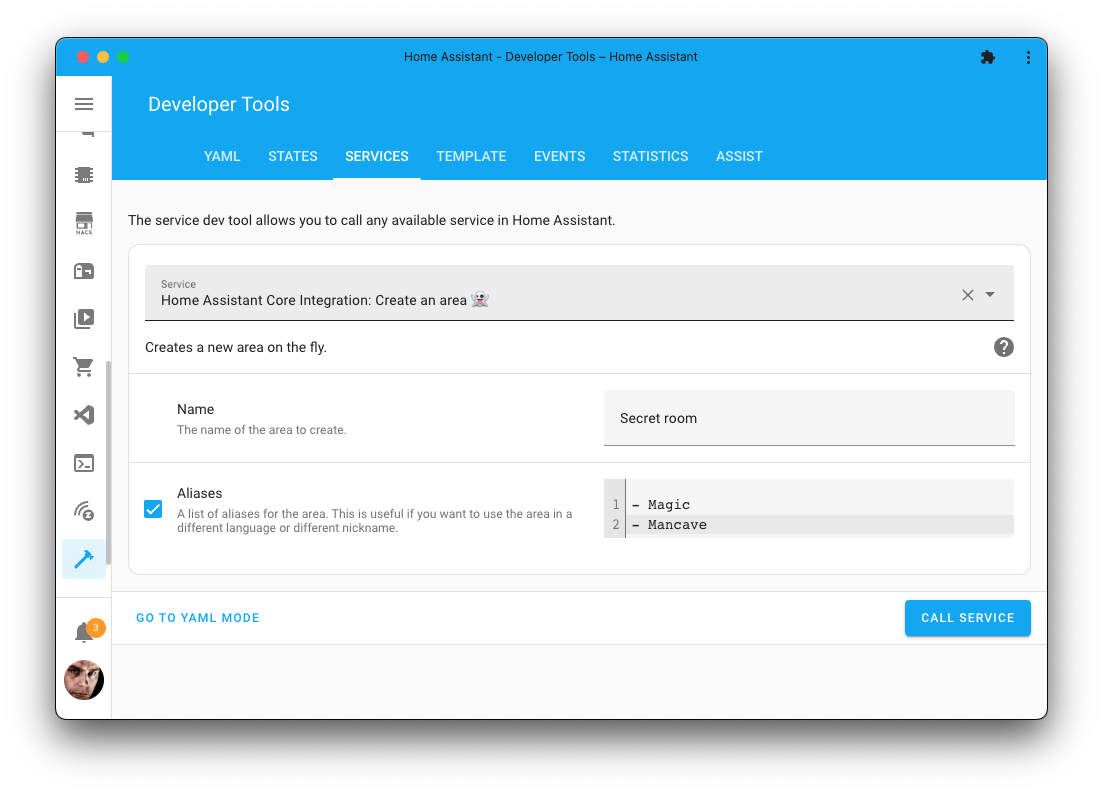Click the browser extensions puzzle icon
The image size is (1103, 793).
(x=988, y=57)
